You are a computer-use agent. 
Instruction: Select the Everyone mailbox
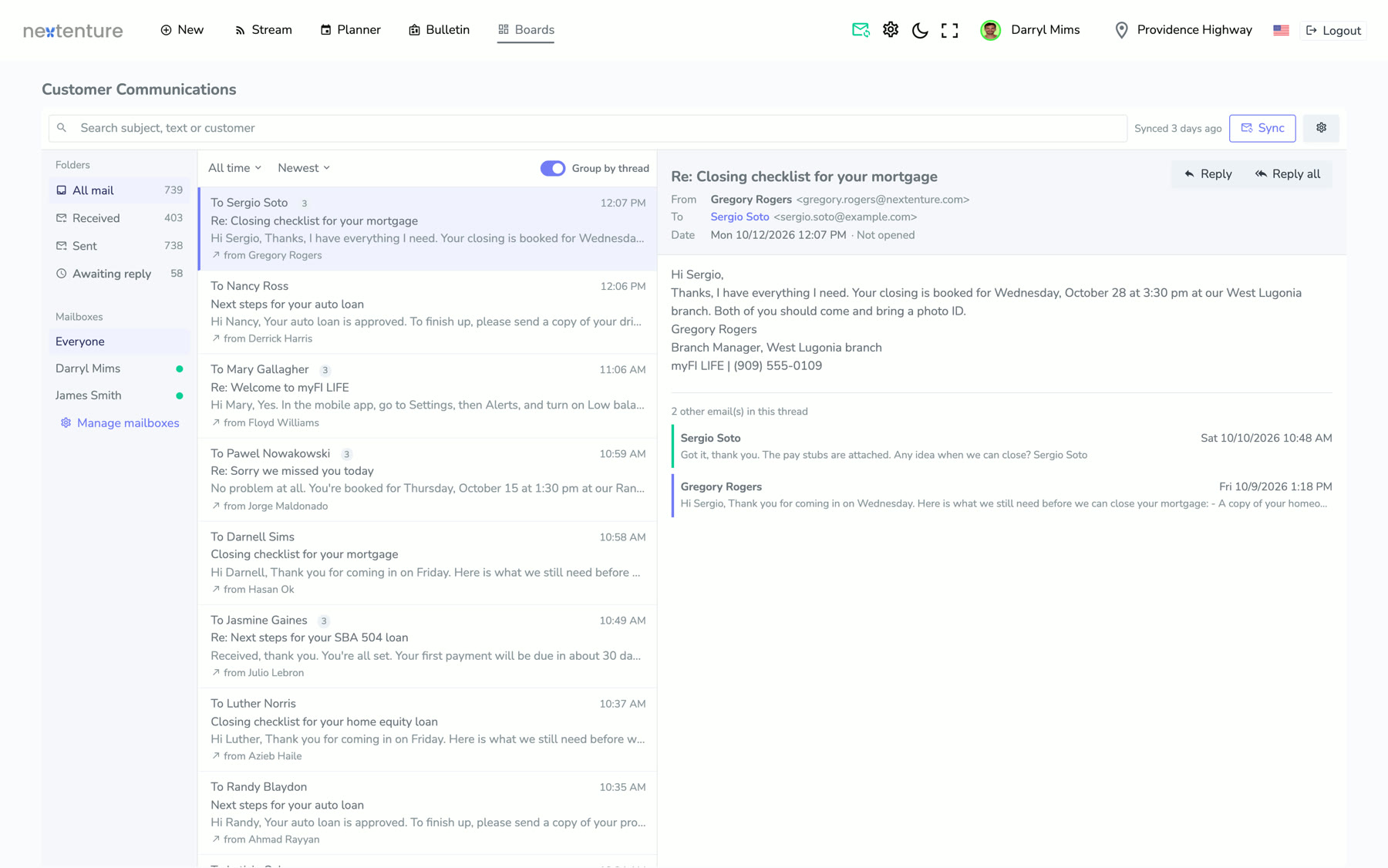119,341
